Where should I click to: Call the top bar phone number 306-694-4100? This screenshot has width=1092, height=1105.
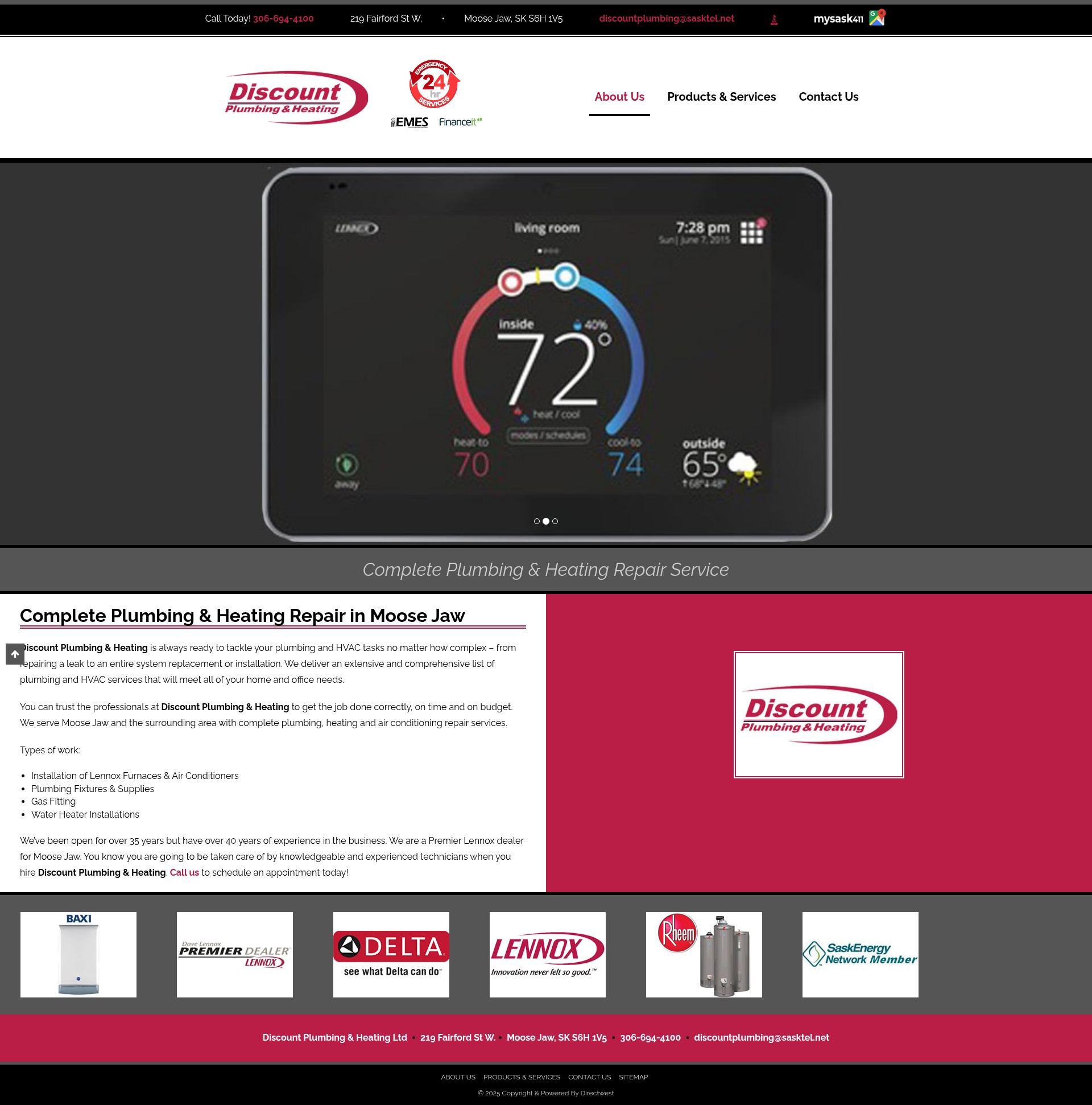tap(283, 18)
